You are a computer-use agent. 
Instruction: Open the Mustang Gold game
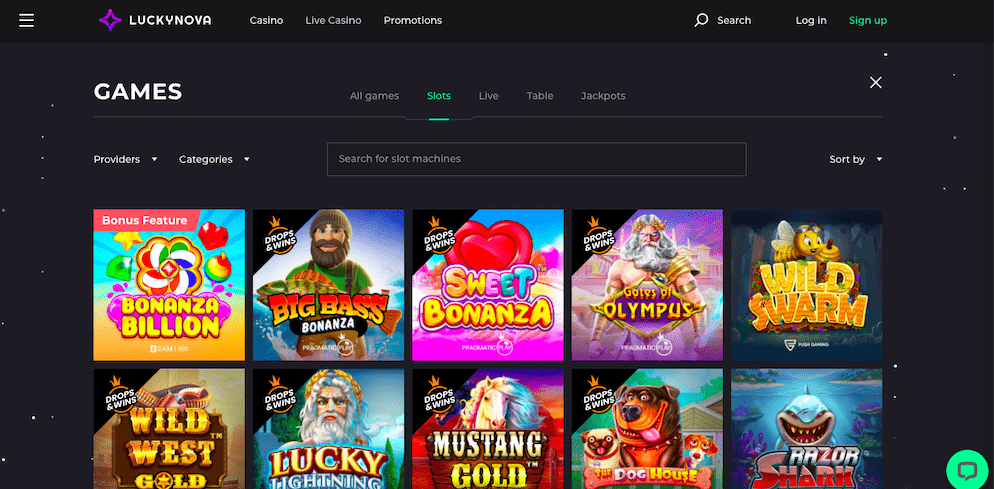tap(488, 429)
